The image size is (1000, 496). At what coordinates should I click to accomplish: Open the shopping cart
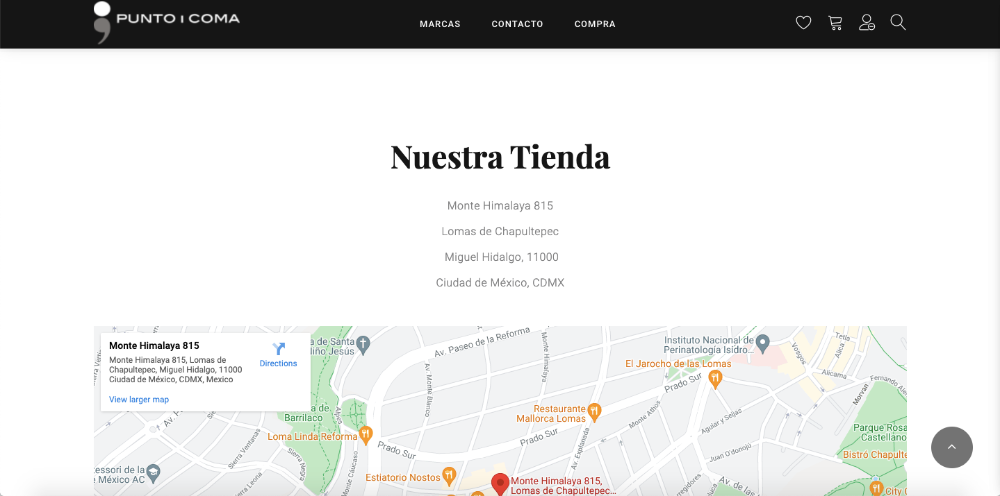coord(835,23)
